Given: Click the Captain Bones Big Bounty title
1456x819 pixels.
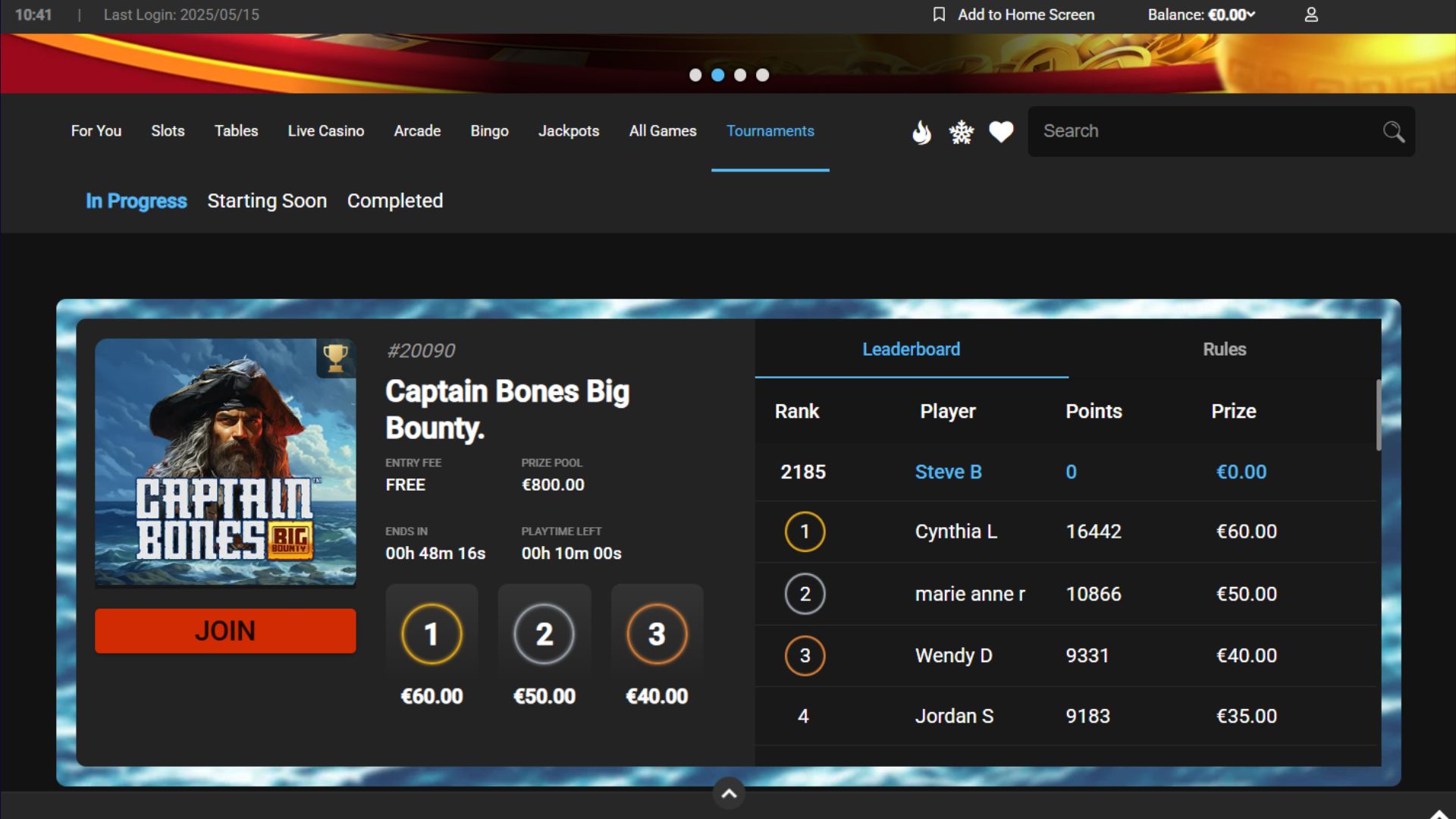Looking at the screenshot, I should point(507,409).
